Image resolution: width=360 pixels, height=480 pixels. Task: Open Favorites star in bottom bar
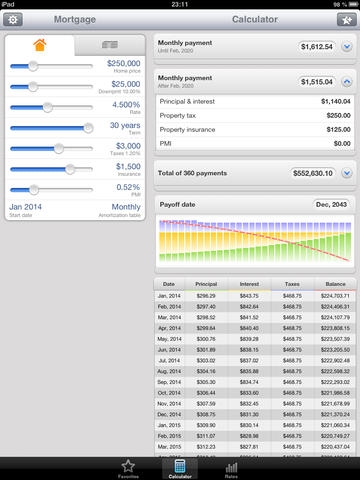128,469
